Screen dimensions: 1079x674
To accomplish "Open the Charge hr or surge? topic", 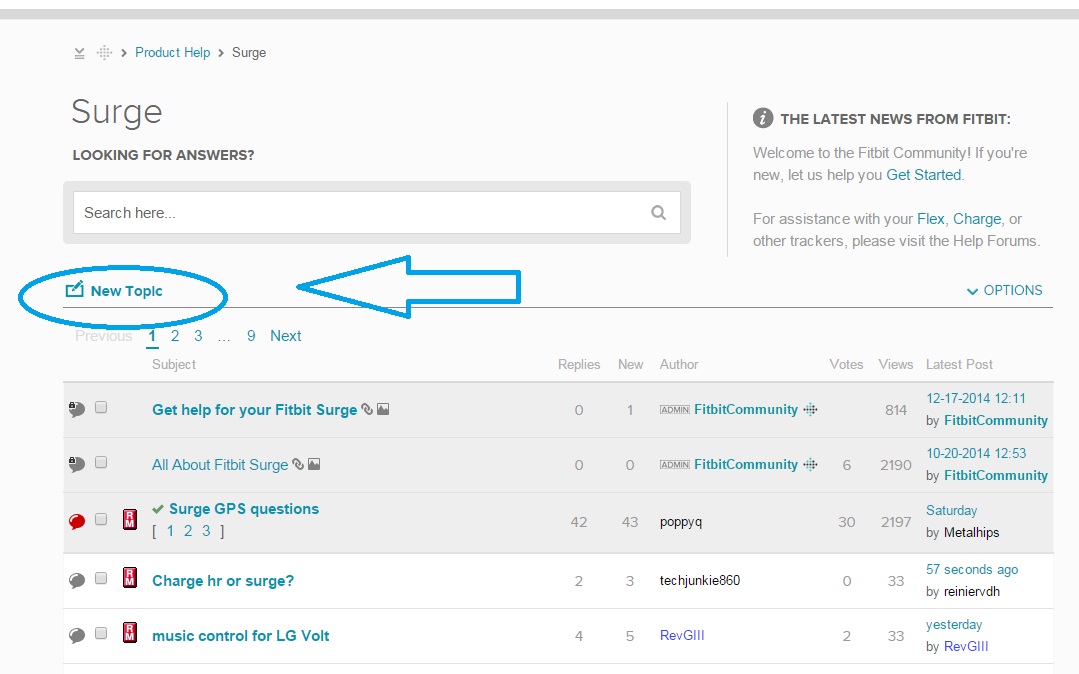I will (223, 581).
